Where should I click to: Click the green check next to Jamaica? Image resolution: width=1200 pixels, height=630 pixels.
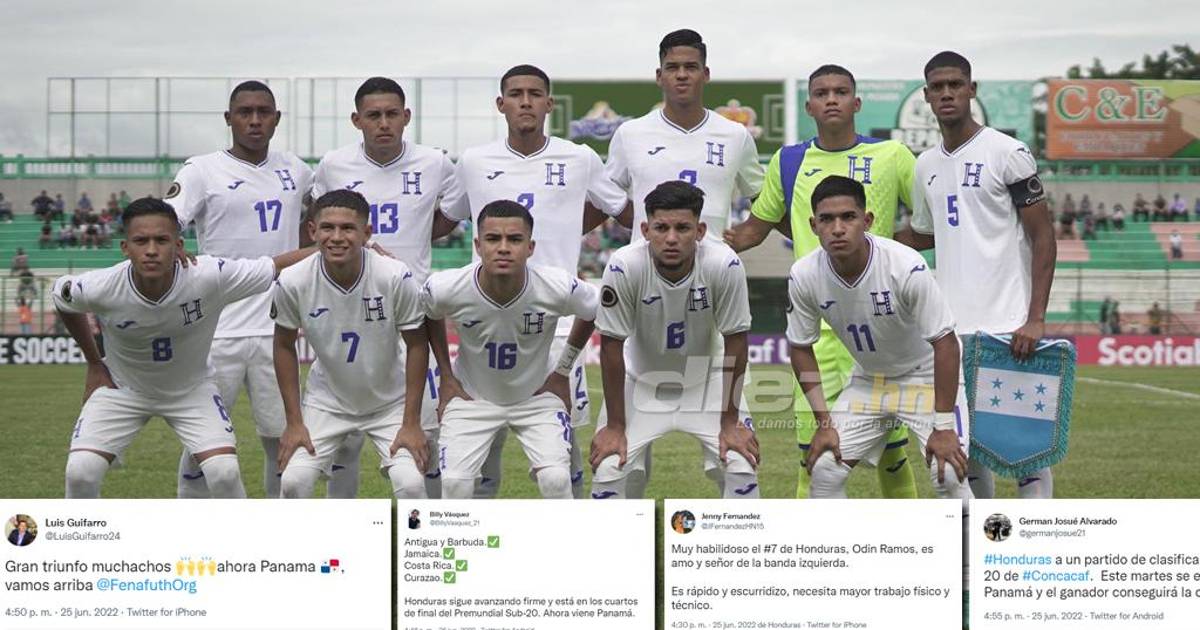(x=448, y=553)
